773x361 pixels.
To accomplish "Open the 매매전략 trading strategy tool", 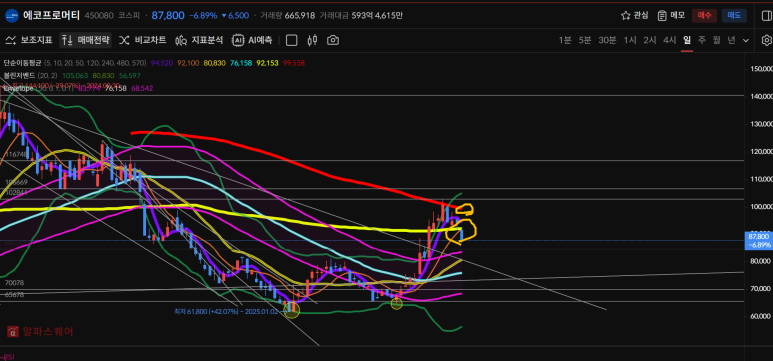I will tap(86, 40).
